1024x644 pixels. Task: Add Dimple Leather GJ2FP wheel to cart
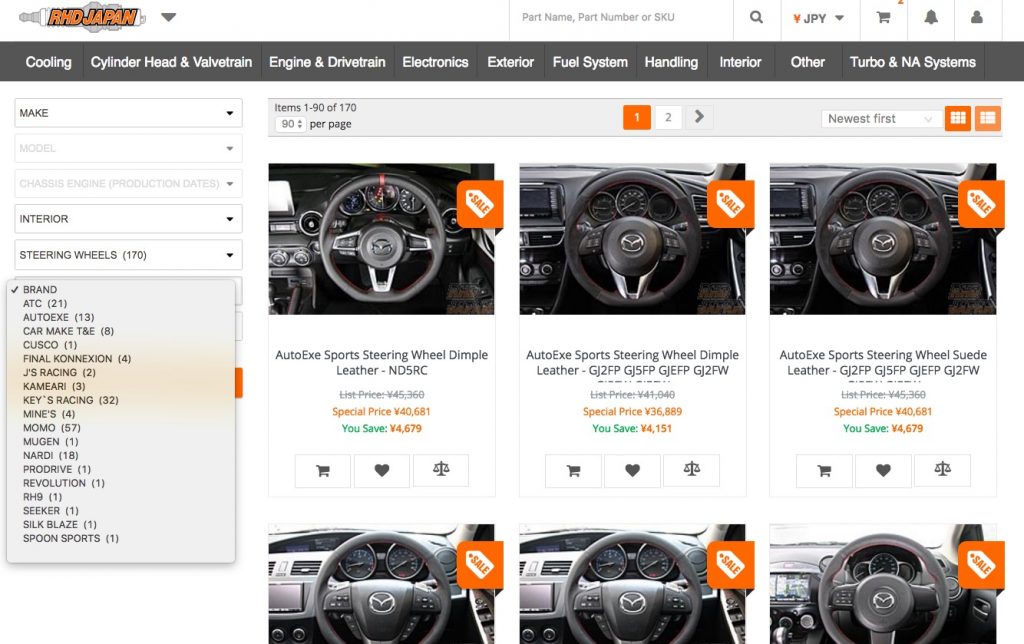click(x=573, y=470)
